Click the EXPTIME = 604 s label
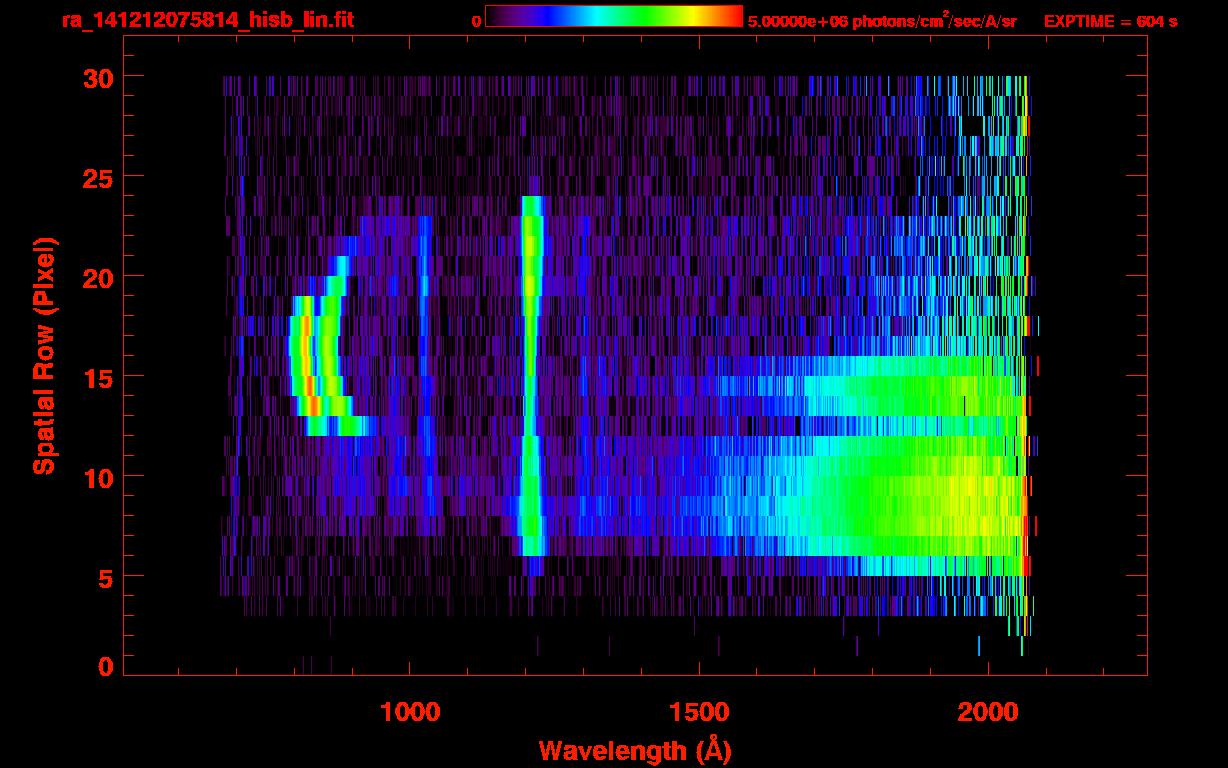Viewport: 1228px width, 768px height. click(1110, 21)
